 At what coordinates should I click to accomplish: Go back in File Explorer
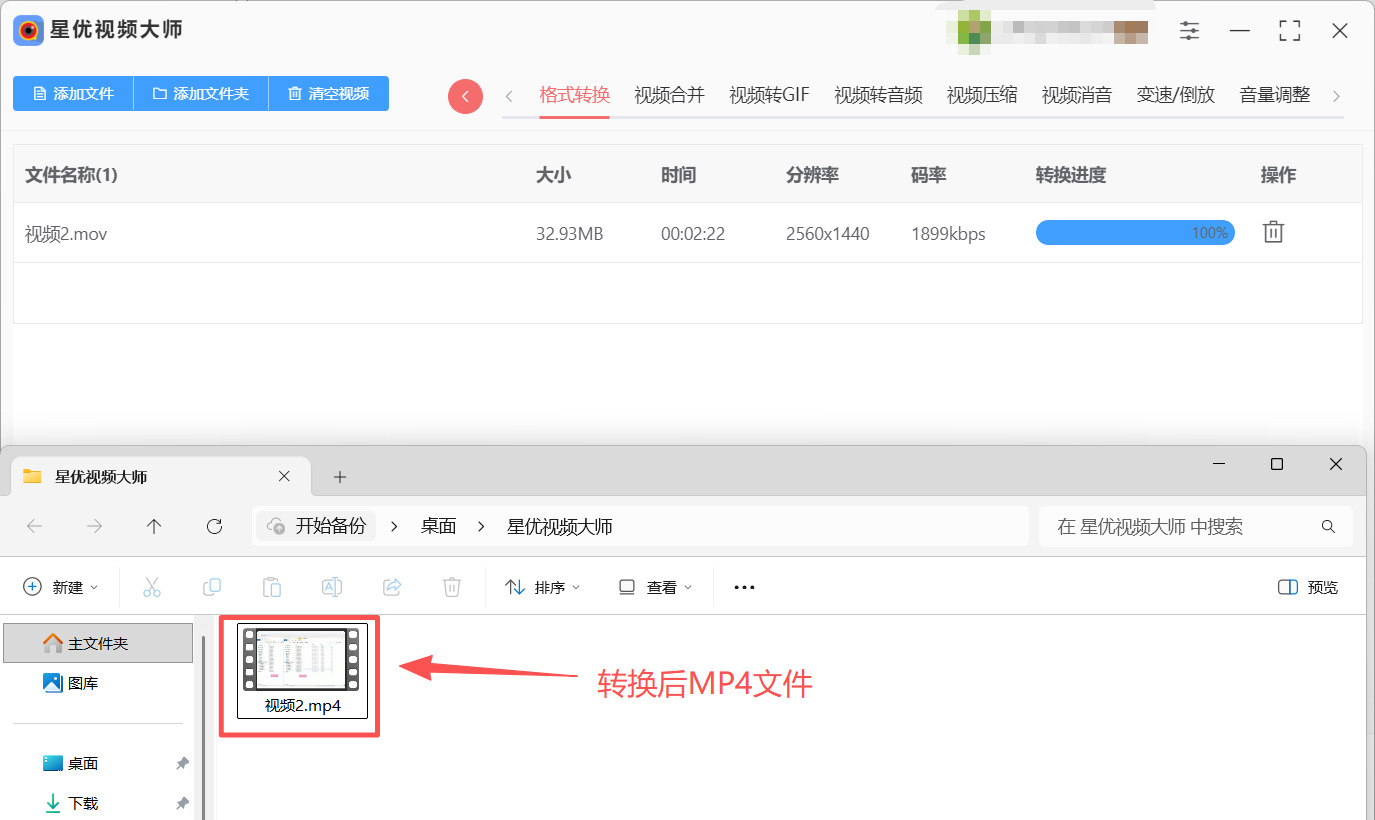34,526
